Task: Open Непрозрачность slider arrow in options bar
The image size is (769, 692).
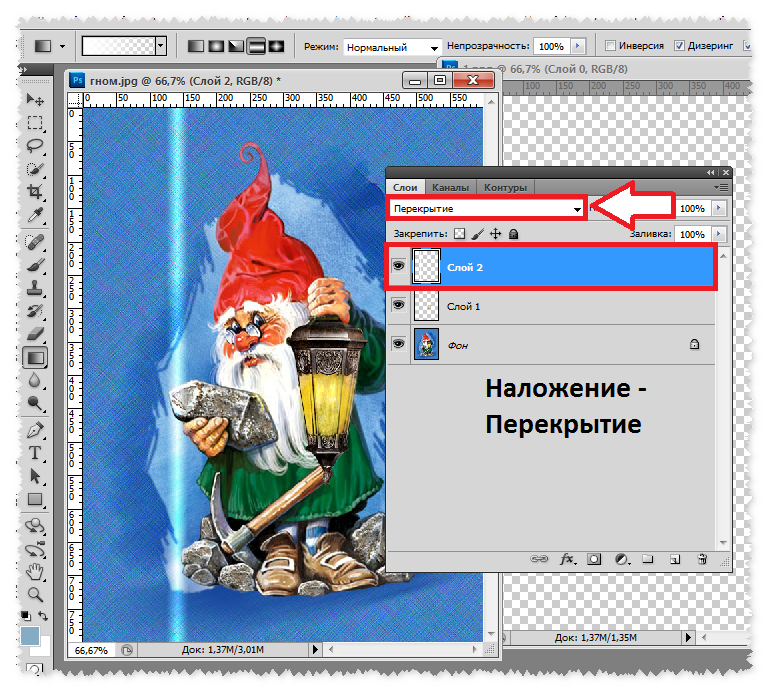Action: [x=578, y=46]
